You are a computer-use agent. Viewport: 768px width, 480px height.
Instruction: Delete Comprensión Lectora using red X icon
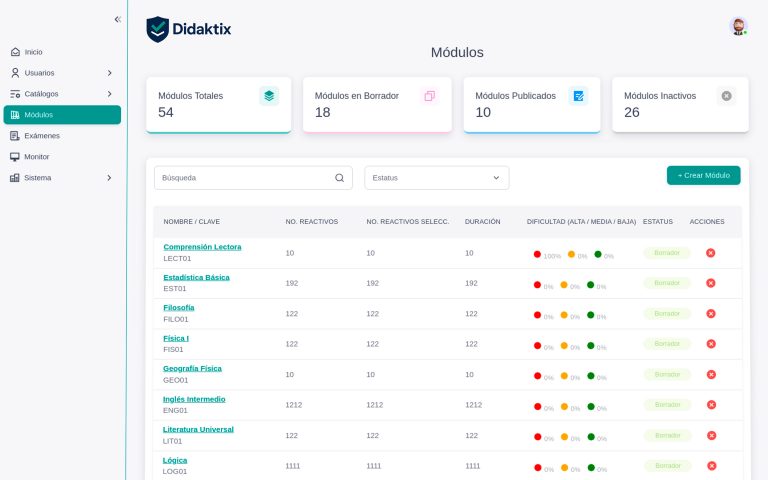(711, 253)
